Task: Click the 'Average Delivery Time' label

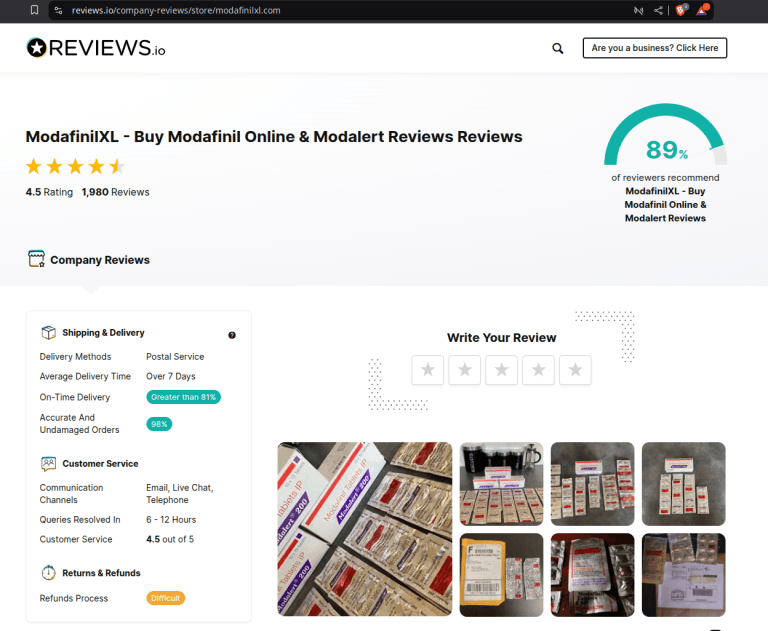Action: [85, 376]
